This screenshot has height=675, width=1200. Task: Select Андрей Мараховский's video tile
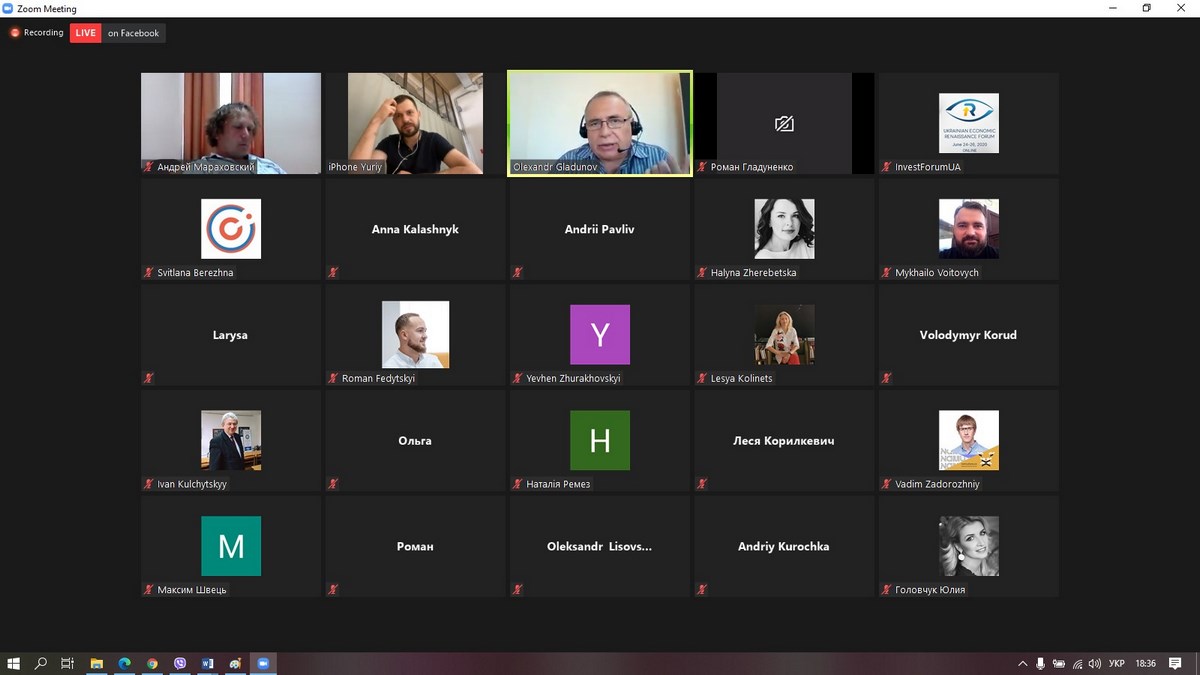231,123
